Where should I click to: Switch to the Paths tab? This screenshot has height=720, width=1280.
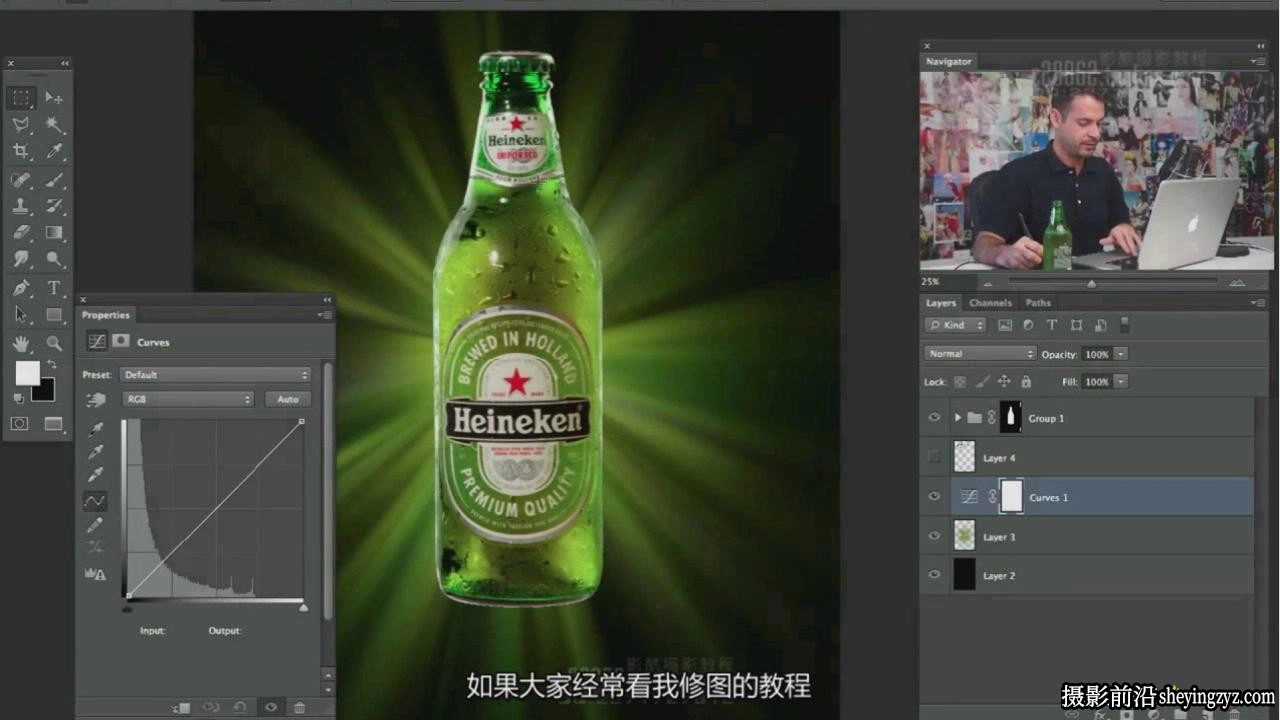tap(1038, 303)
